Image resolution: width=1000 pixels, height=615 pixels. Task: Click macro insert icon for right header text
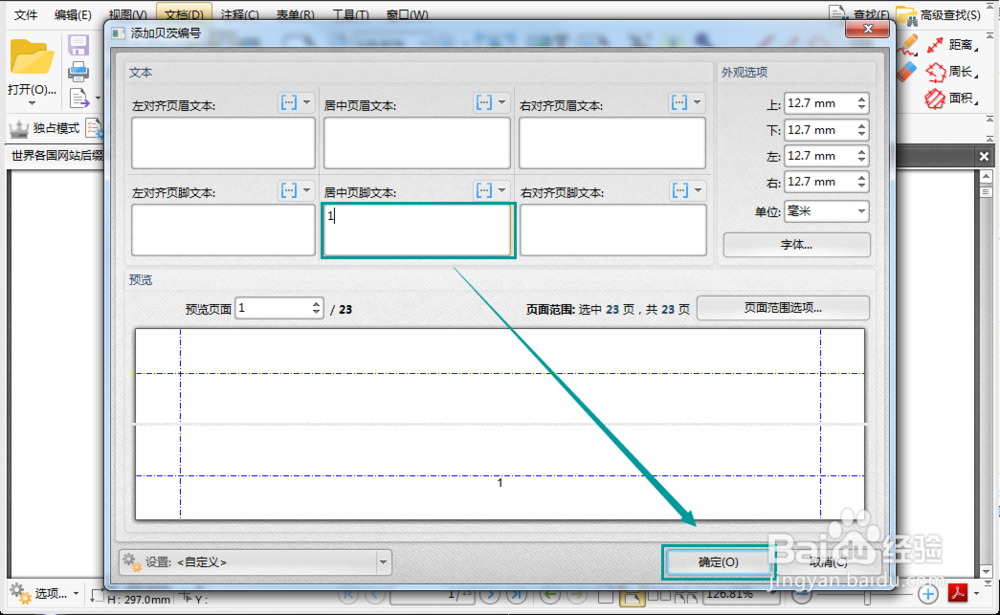pos(679,102)
